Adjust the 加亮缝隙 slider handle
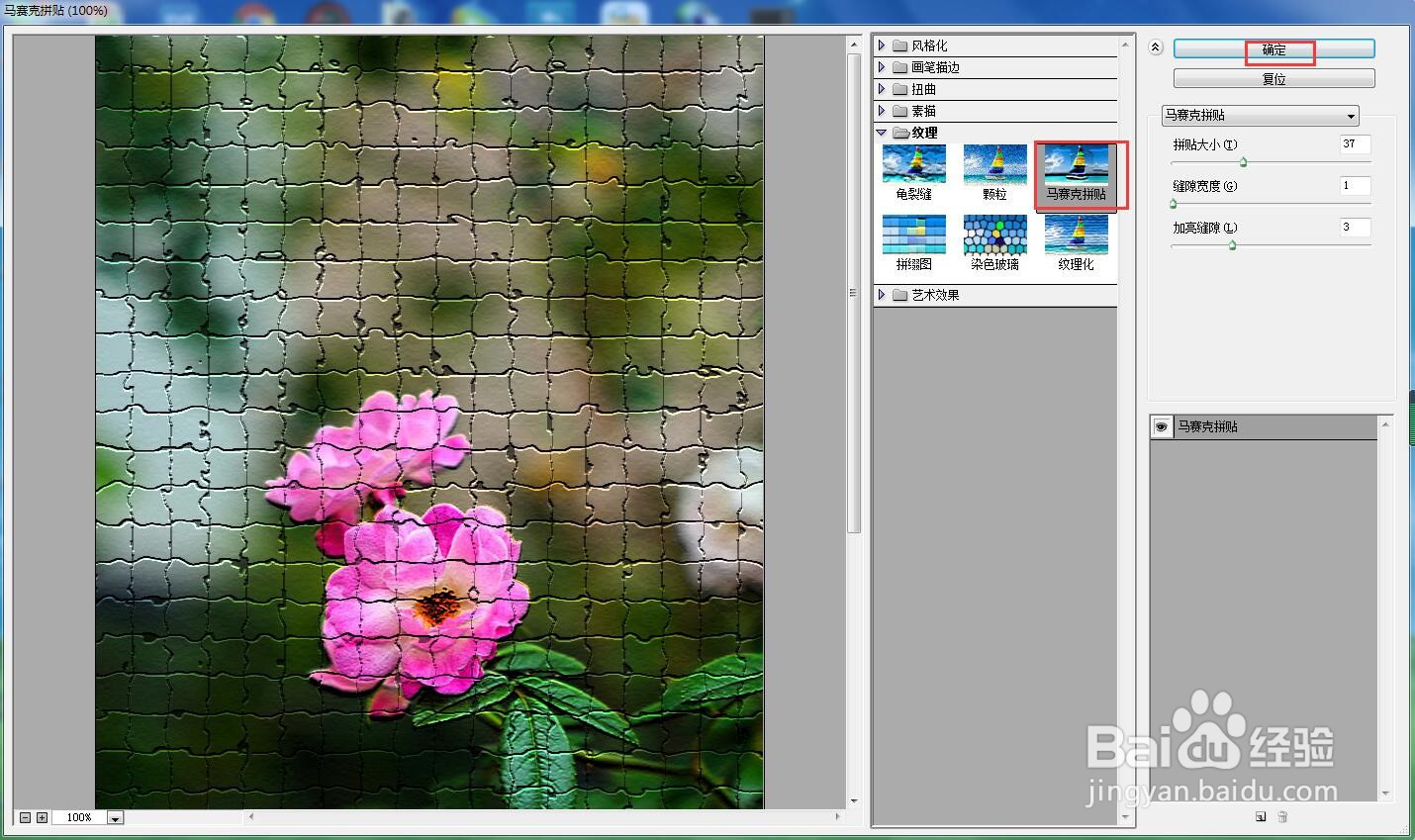1415x840 pixels. click(1232, 245)
